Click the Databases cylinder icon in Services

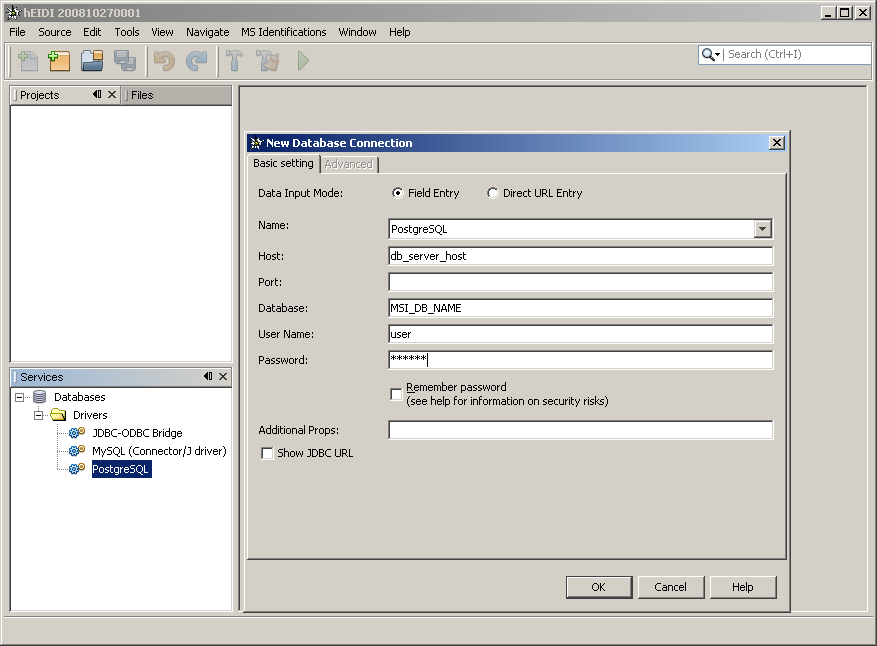(x=40, y=397)
